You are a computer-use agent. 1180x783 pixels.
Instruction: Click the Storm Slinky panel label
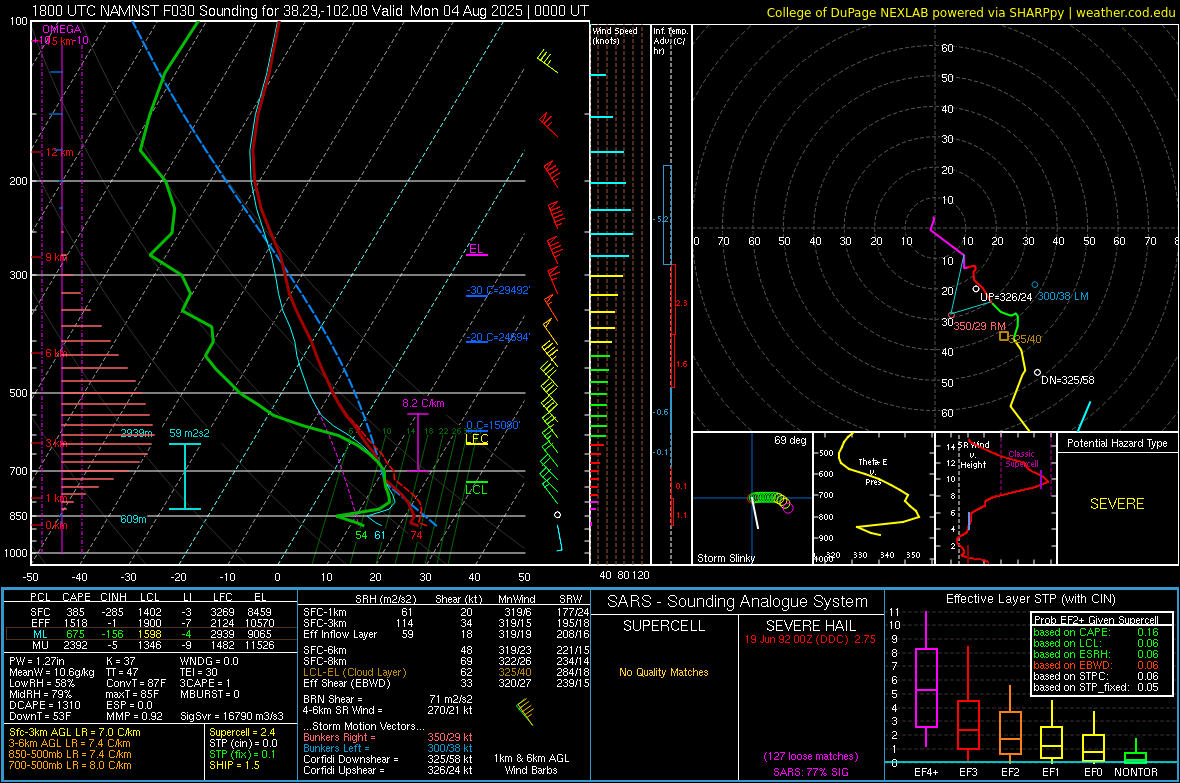[725, 558]
